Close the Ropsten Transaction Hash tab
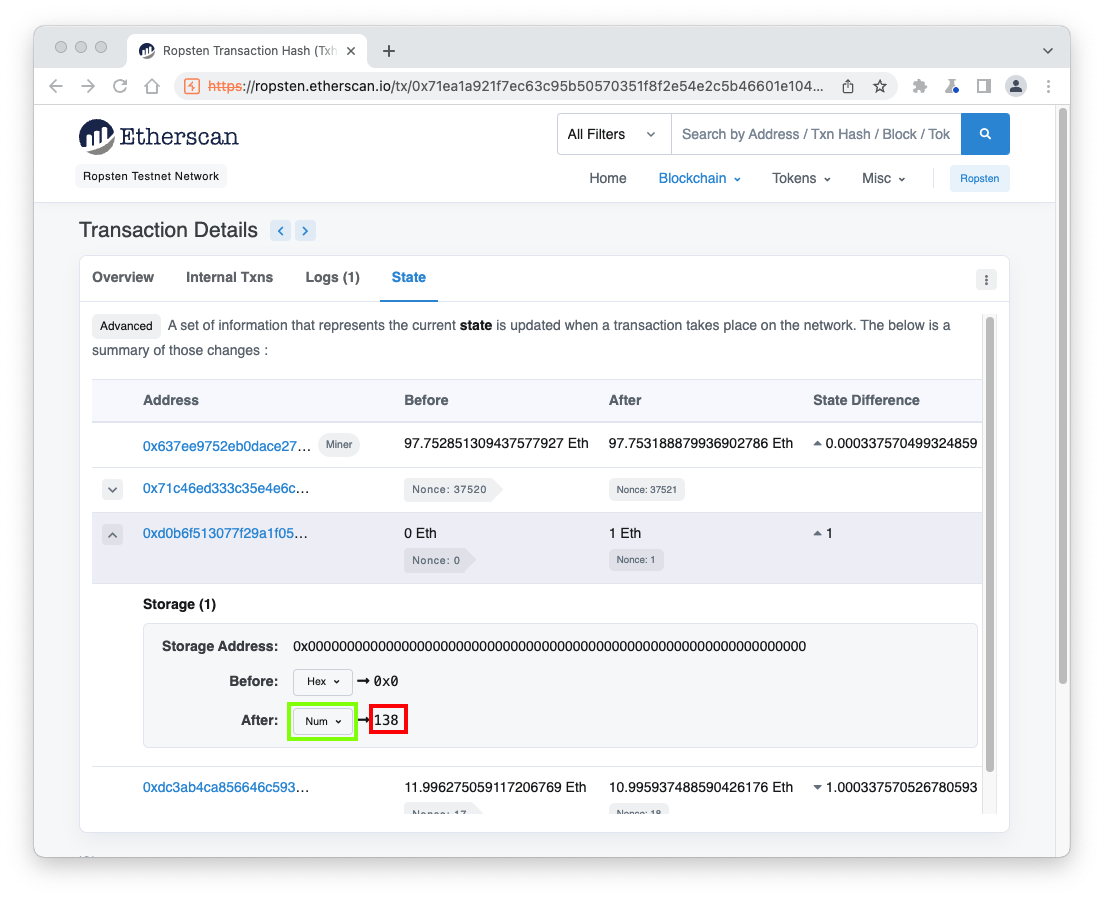The image size is (1104, 899). (x=351, y=51)
